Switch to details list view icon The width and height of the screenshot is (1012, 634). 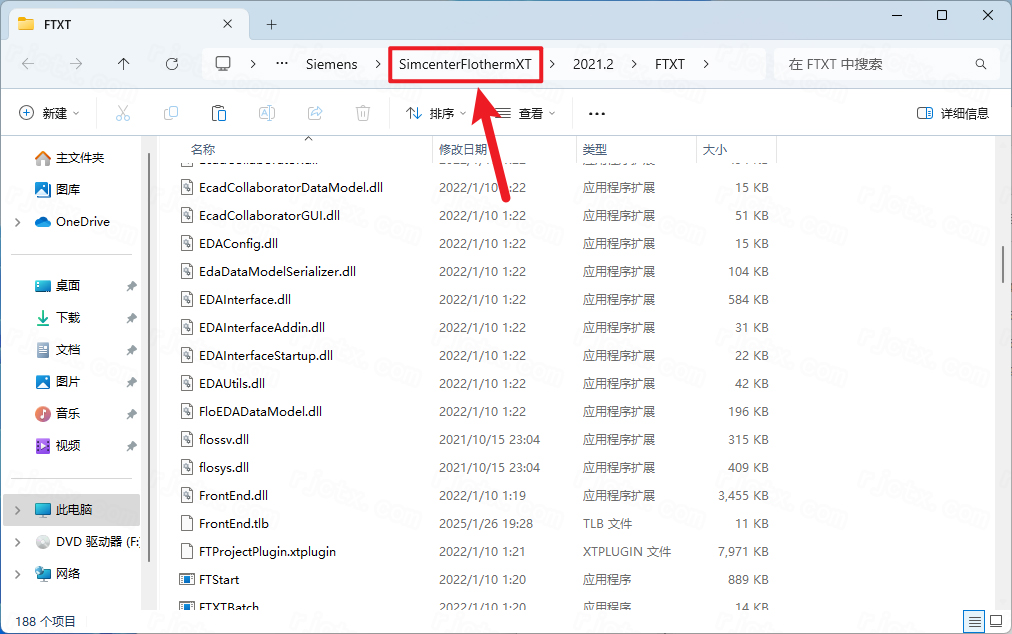coord(974,621)
